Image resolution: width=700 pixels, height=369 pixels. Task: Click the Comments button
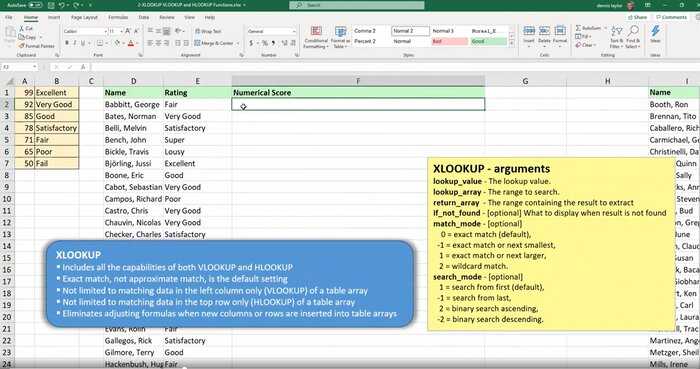671,17
